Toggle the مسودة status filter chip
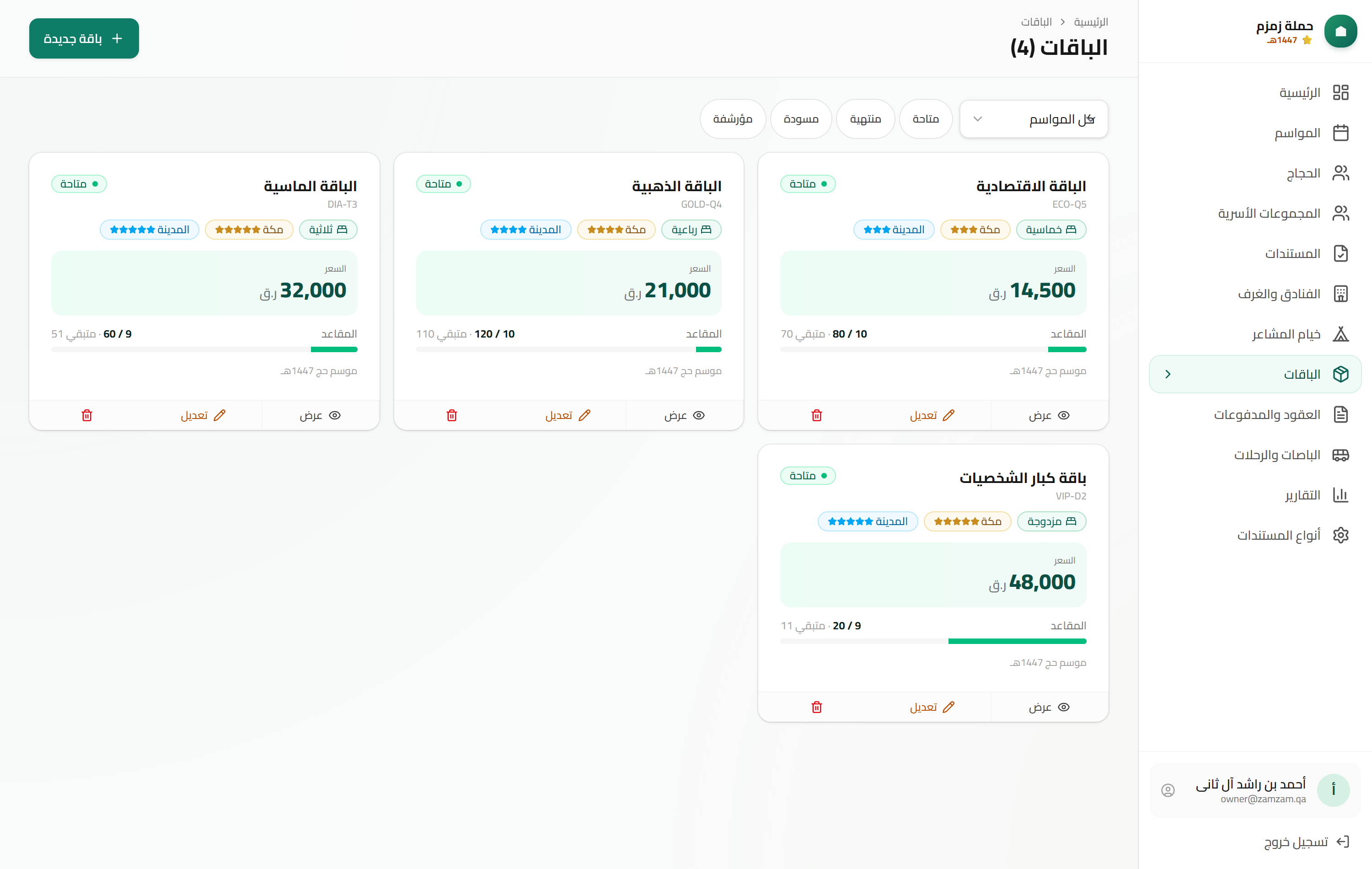This screenshot has width=1372, height=869. pyautogui.click(x=800, y=119)
